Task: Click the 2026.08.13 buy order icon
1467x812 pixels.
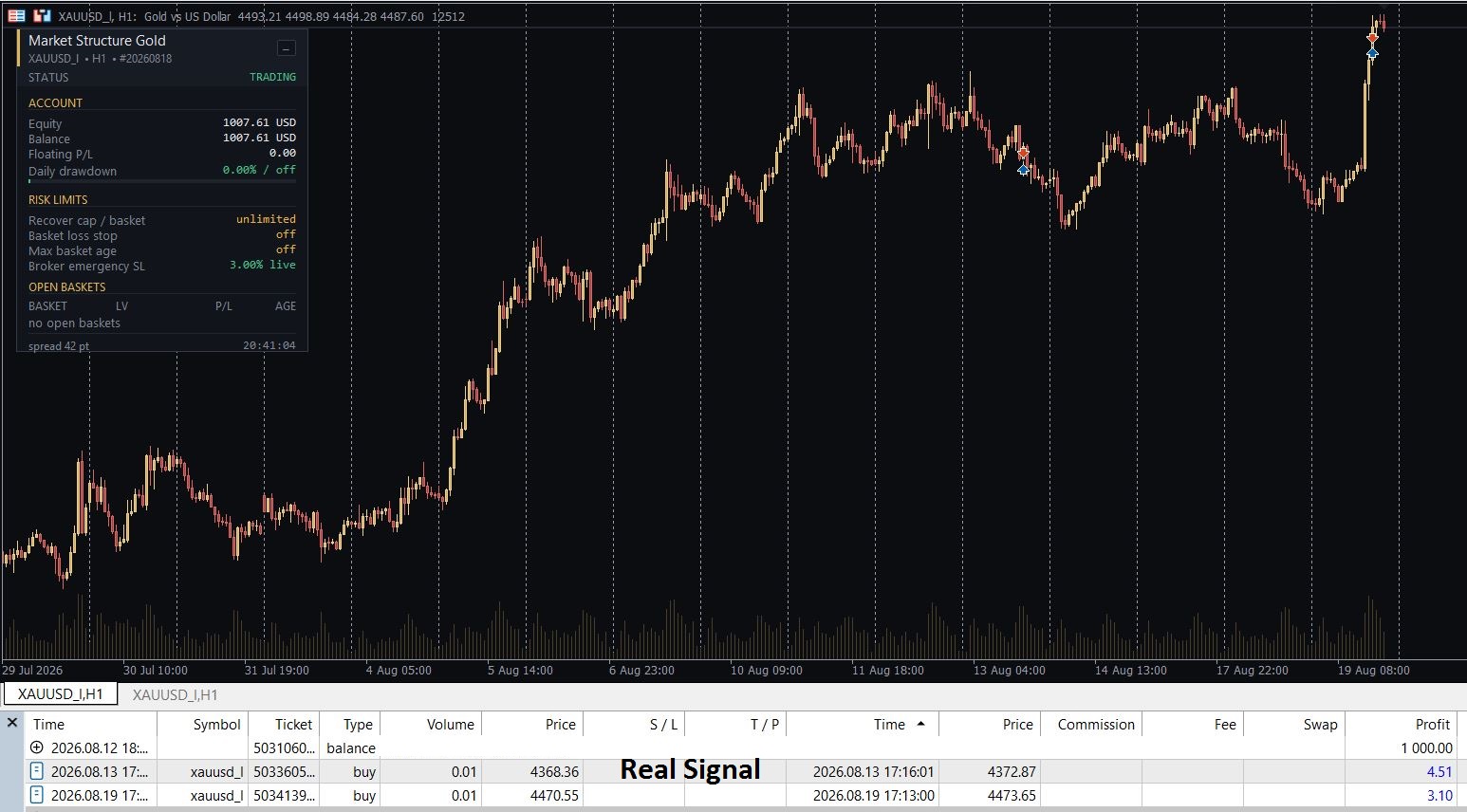Action: pyautogui.click(x=37, y=771)
